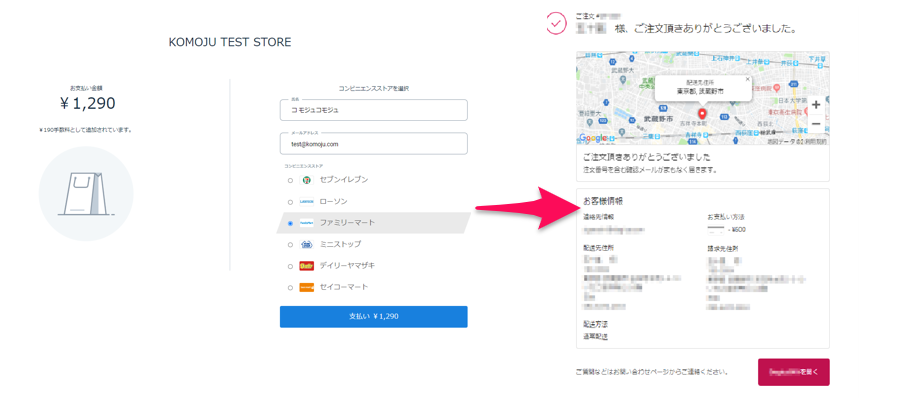Image resolution: width=901 pixels, height=400 pixels.
Task: Select the FamilyMart radio button
Action: pos(290,223)
